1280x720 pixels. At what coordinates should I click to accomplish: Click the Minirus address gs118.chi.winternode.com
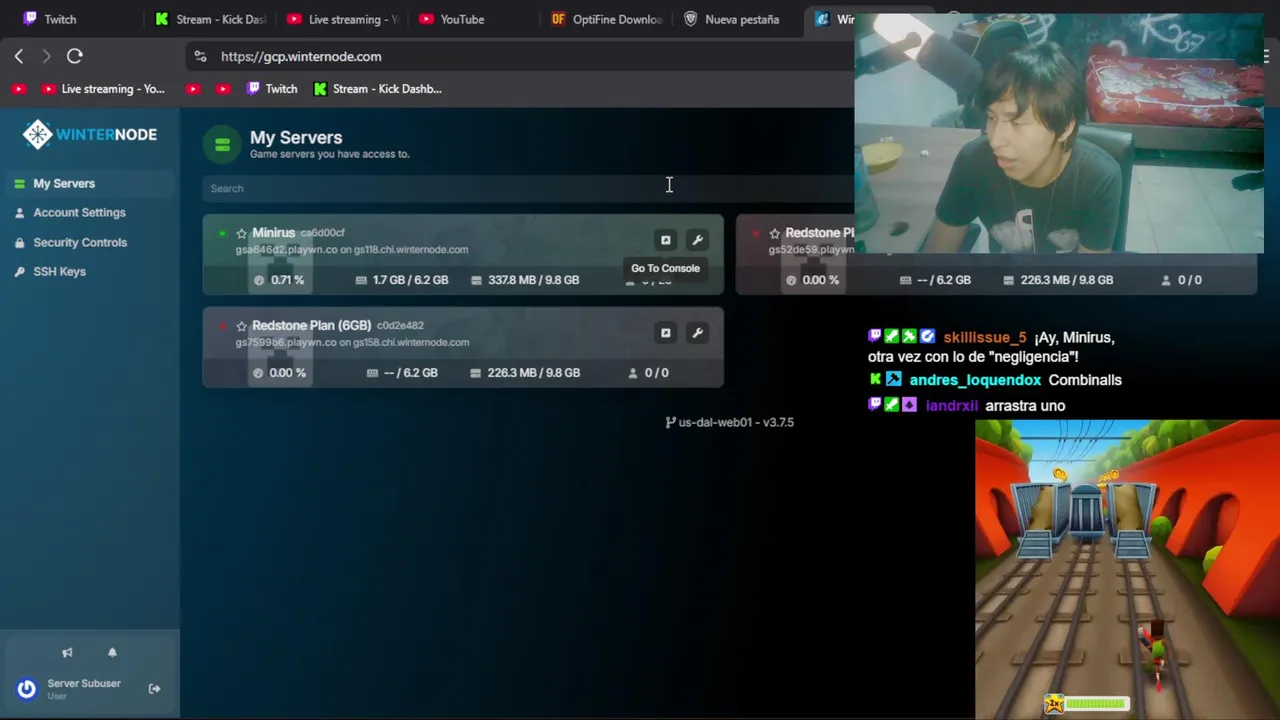(x=411, y=250)
